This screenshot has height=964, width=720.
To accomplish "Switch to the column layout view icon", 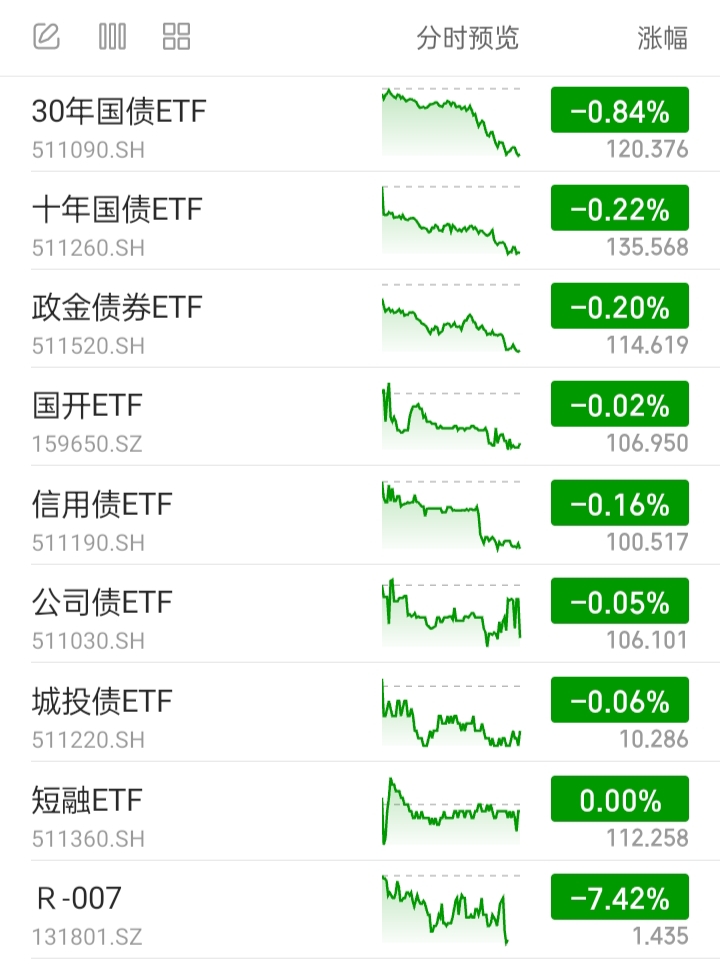I will [x=113, y=36].
